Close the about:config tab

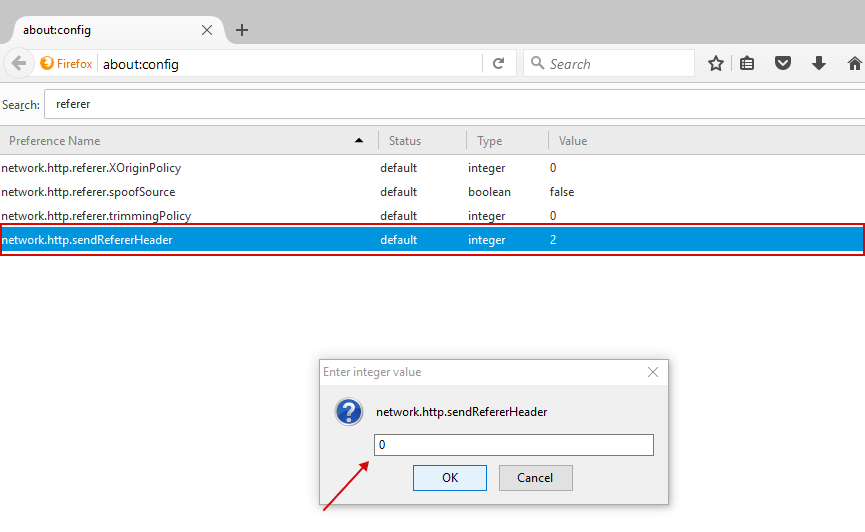207,30
